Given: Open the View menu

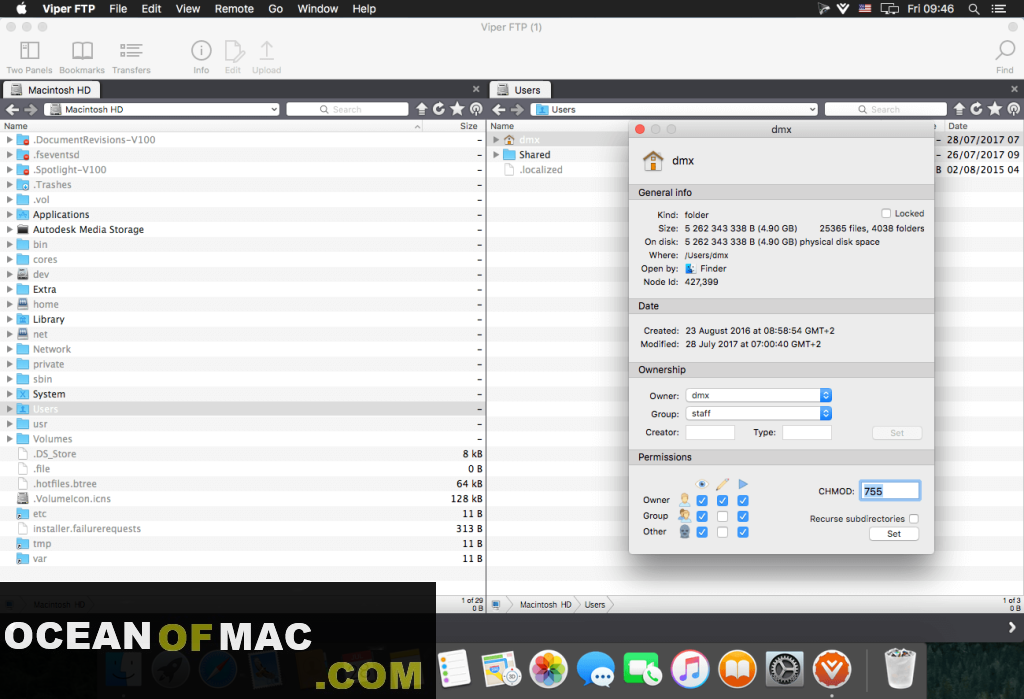Looking at the screenshot, I should click(187, 9).
